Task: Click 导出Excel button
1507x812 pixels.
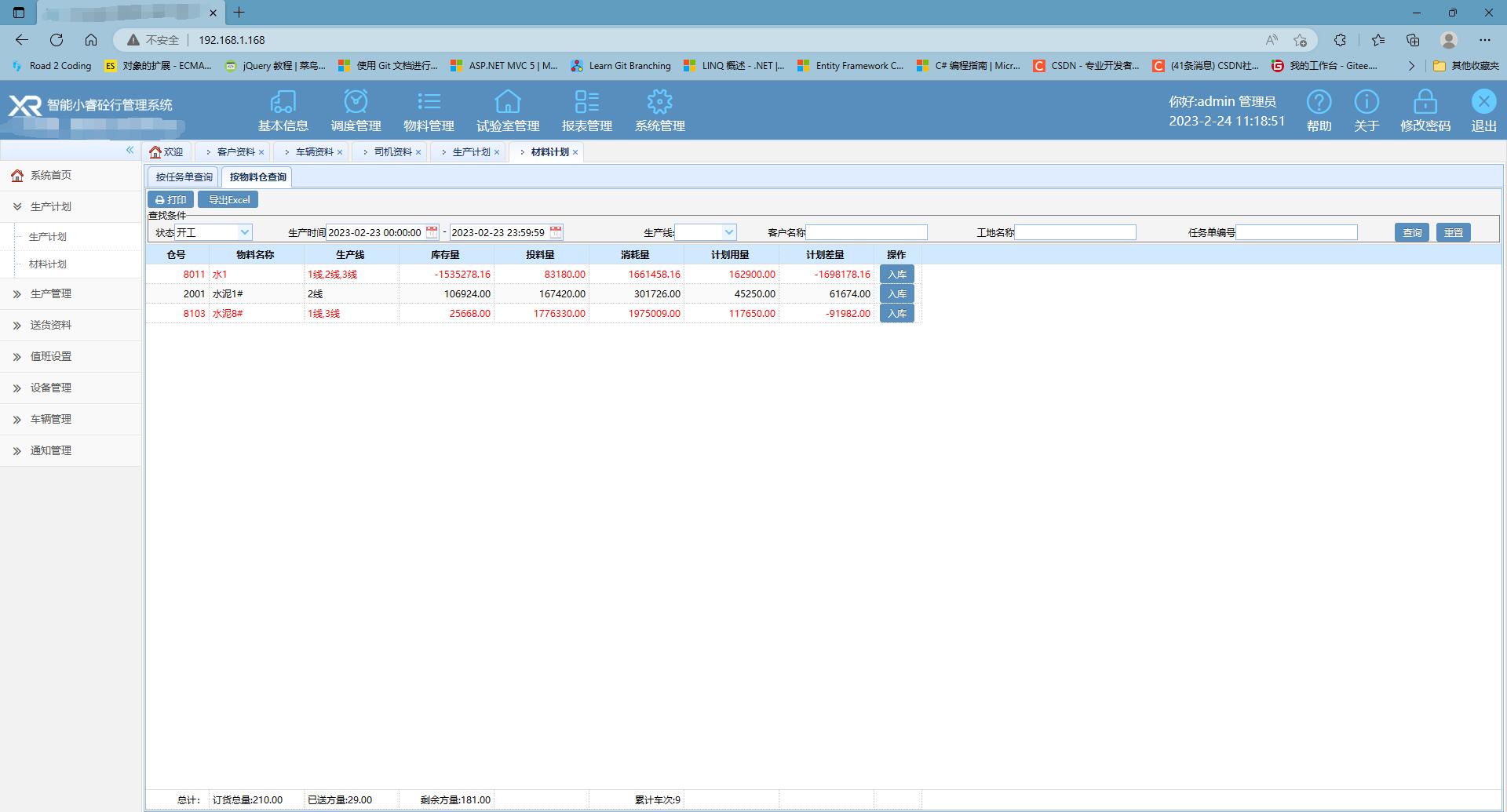Action: 228,200
